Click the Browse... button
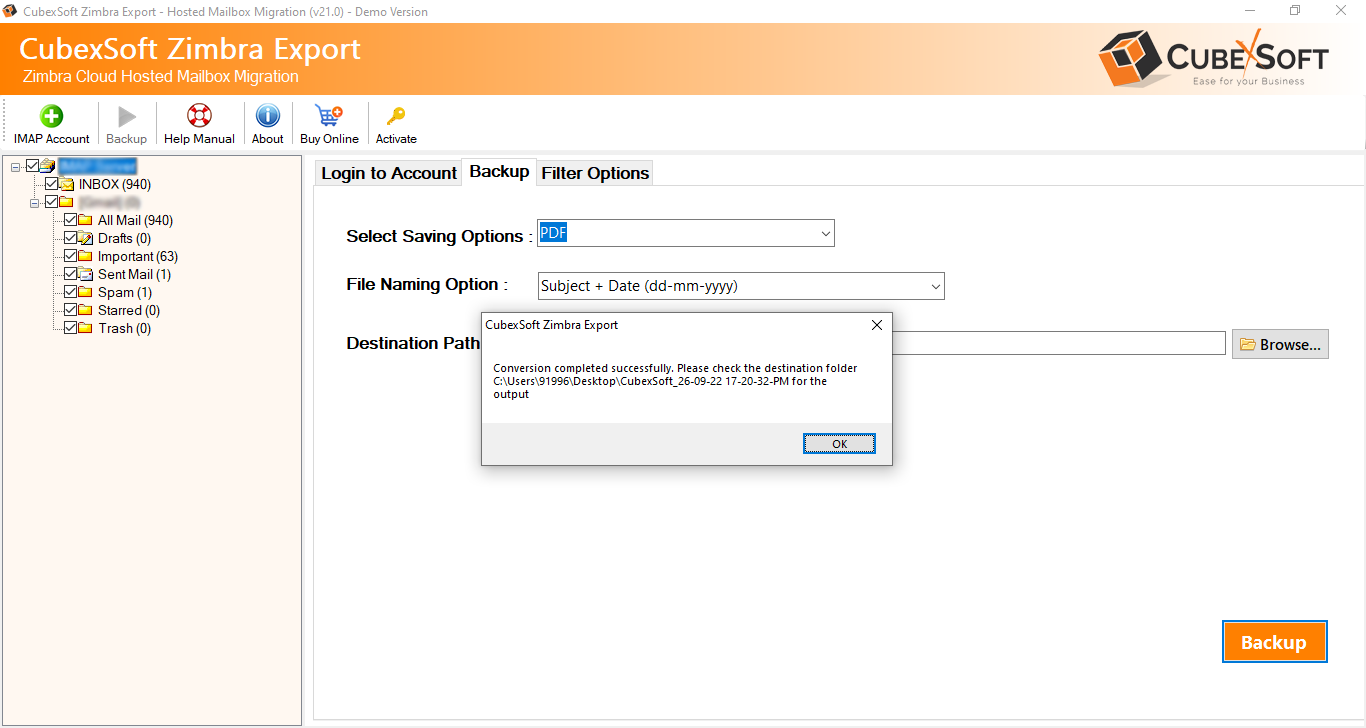Image resolution: width=1366 pixels, height=728 pixels. pos(1280,344)
